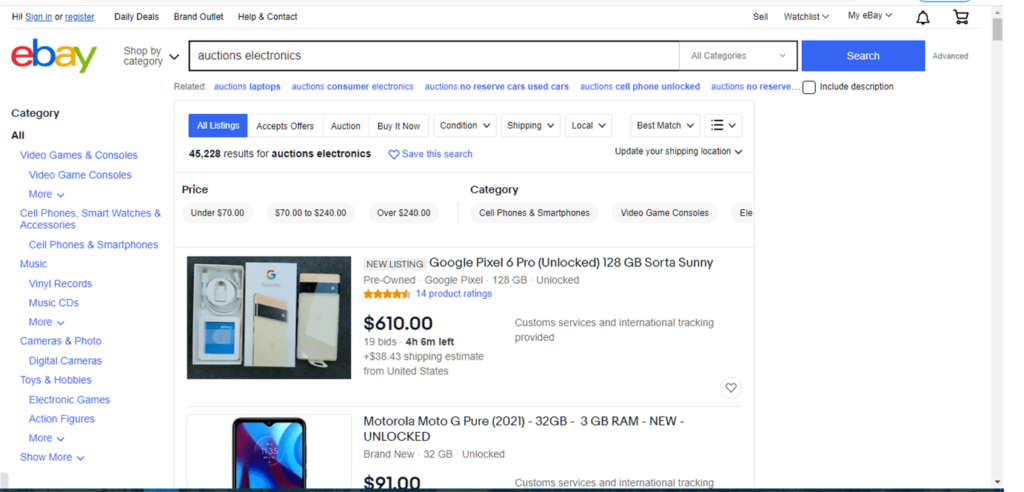The image size is (1024, 492).
Task: Filter price $70.00 to $240.00
Action: point(311,213)
